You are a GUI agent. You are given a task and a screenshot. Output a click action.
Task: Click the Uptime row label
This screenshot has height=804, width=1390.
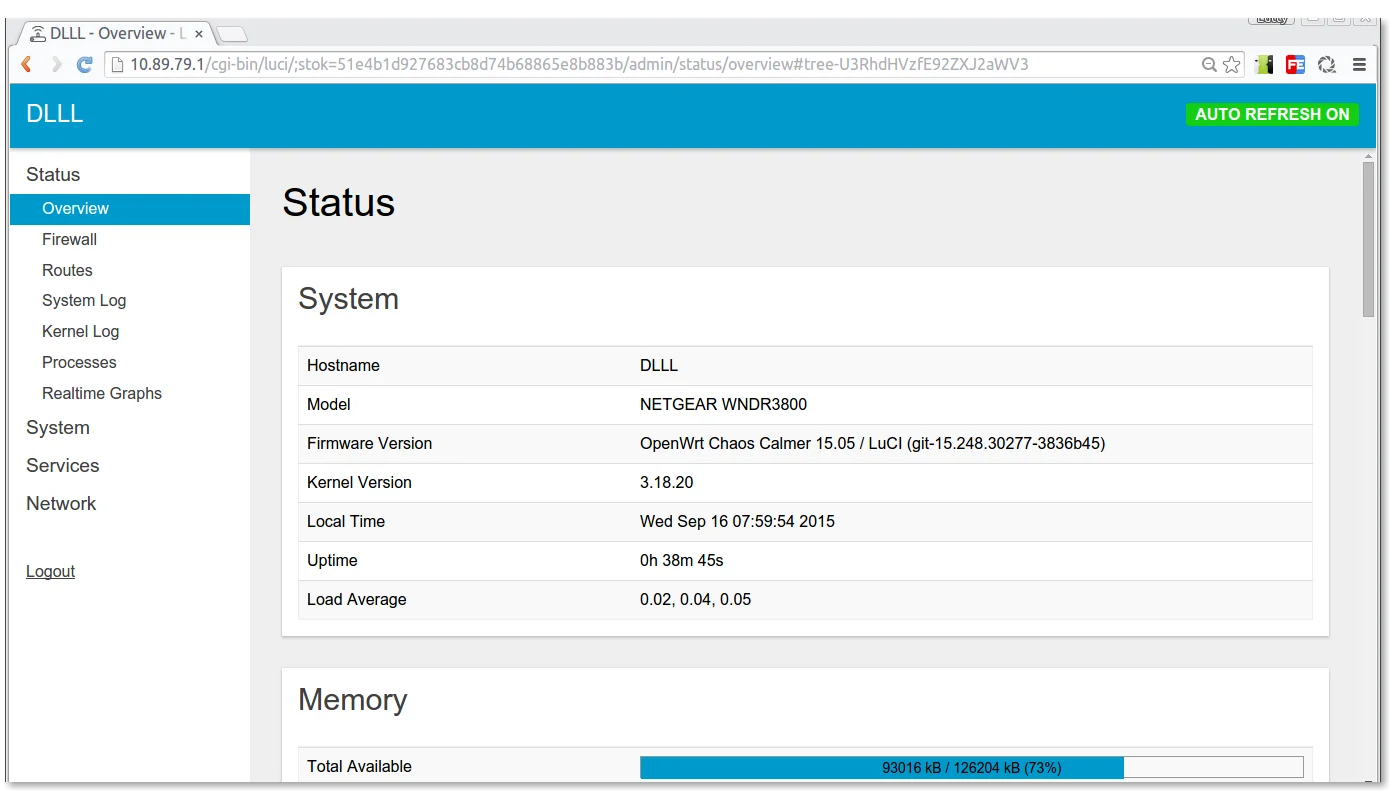pos(332,561)
